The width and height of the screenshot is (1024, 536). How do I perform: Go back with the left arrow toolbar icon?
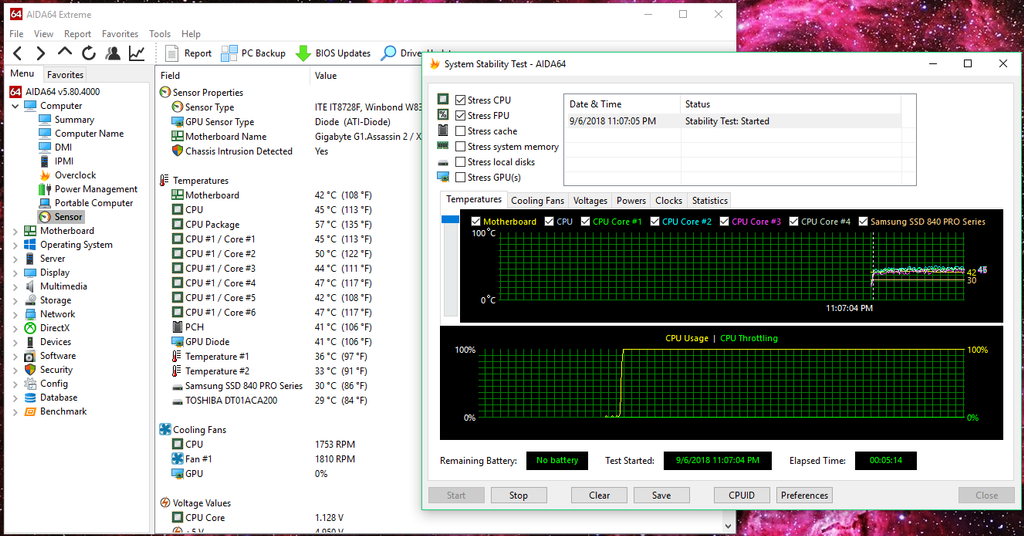pos(18,54)
